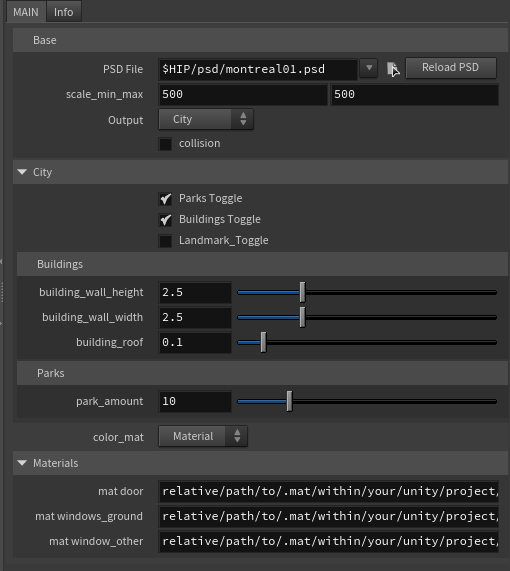Click the building_wall_width value field
This screenshot has width=510, height=571.
point(195,318)
